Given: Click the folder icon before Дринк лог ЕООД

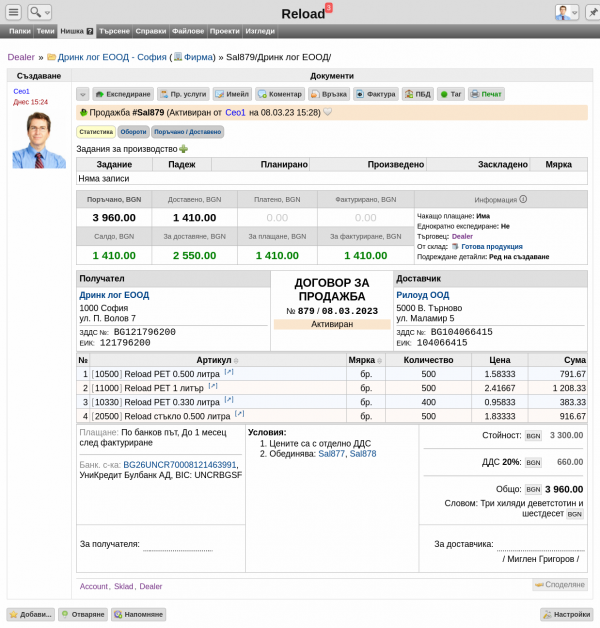Looking at the screenshot, I should pos(51,57).
